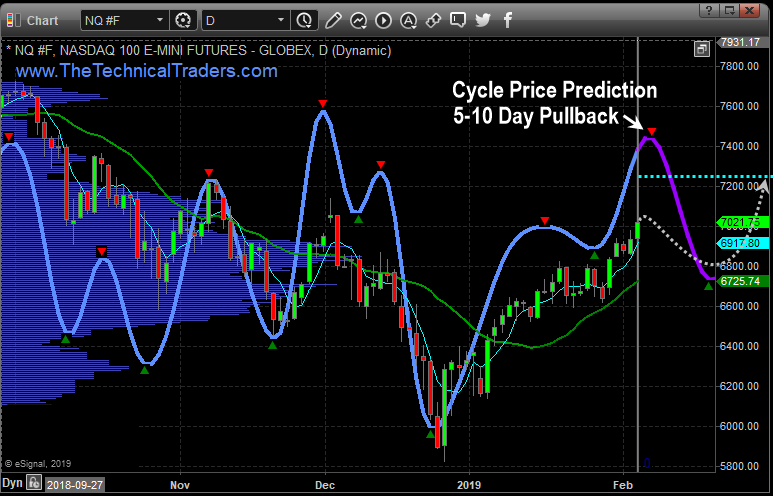Click the 6200.00 price axis label
Screen dimensions: 773x496
click(x=739, y=386)
